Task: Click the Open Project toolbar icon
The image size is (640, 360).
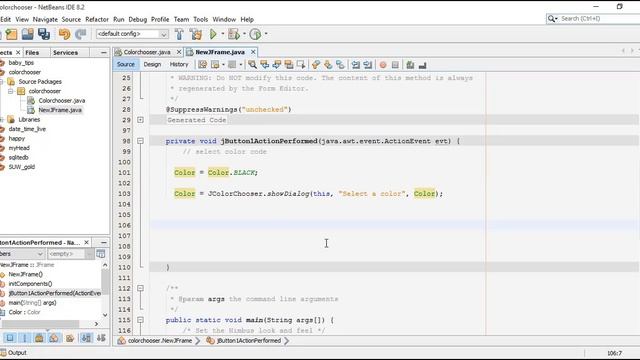Action: pyautogui.click(x=28, y=34)
